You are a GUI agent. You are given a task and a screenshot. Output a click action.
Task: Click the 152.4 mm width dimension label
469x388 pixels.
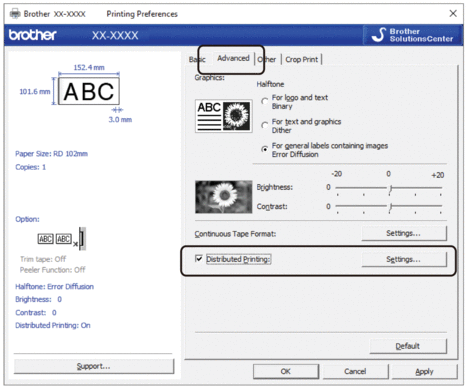(x=89, y=67)
